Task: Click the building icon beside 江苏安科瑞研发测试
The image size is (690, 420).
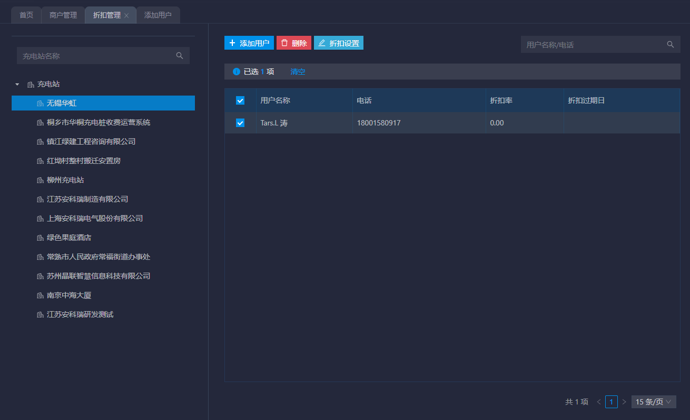Action: [40, 315]
